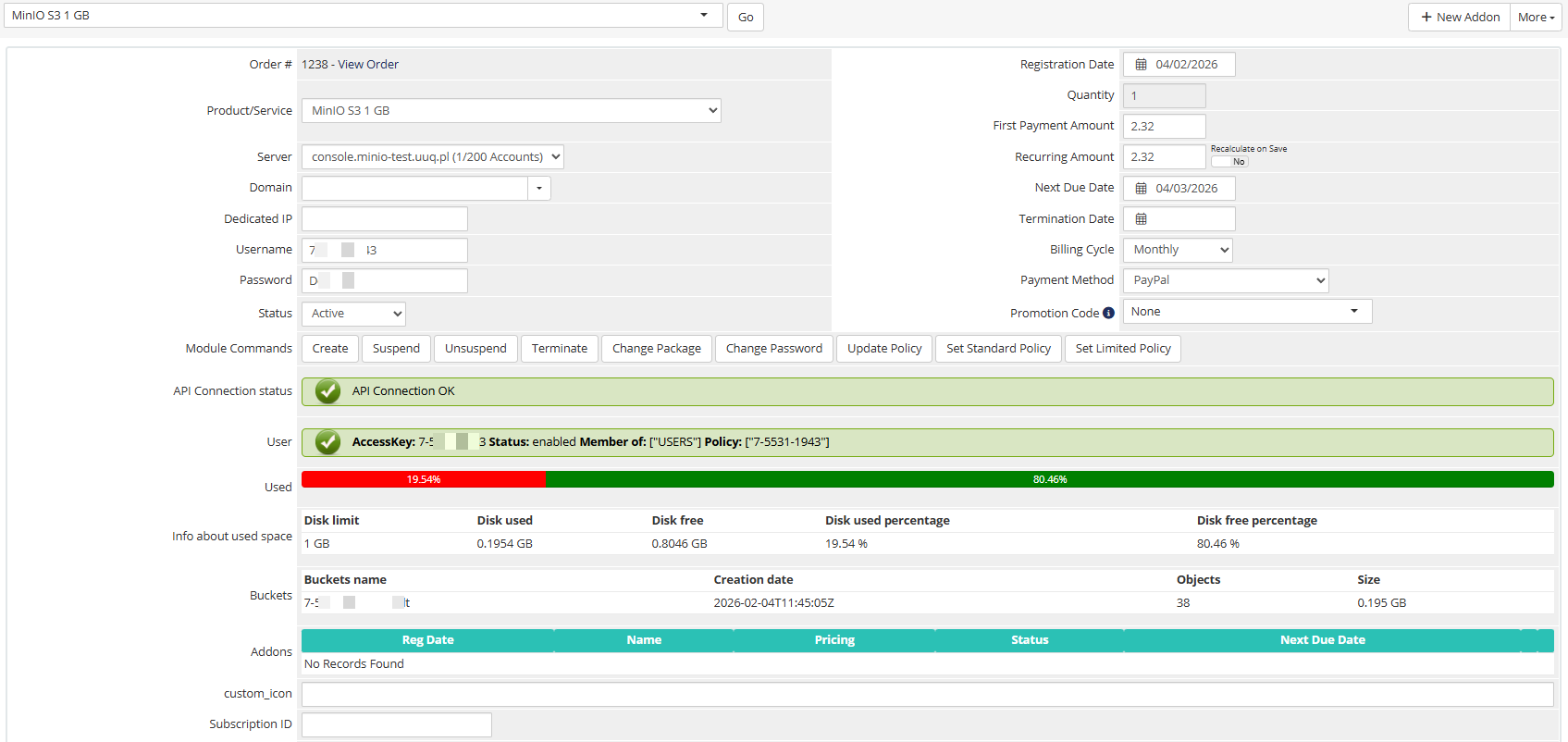Expand the Billing Cycle Monthly dropdown
Image resolution: width=1568 pixels, height=742 pixels.
1178,250
